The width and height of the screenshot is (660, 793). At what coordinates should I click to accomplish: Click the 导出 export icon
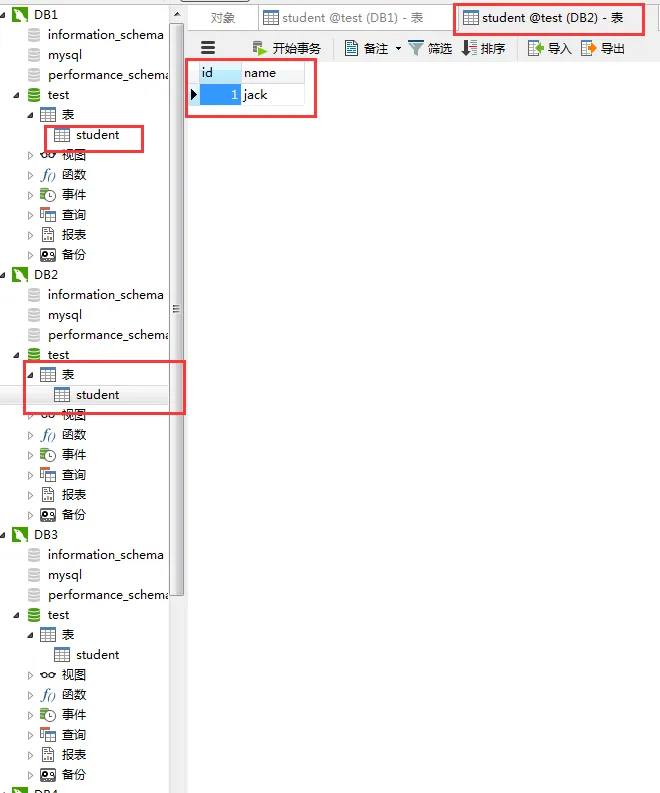tap(589, 48)
